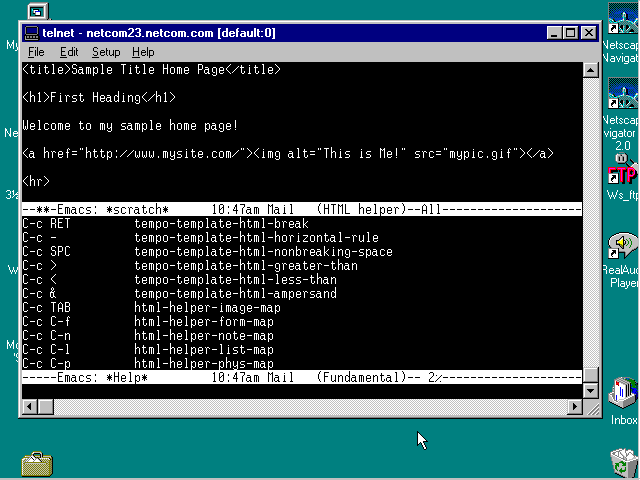Minimize the telnet window
640x480 pixels.
coord(555,33)
